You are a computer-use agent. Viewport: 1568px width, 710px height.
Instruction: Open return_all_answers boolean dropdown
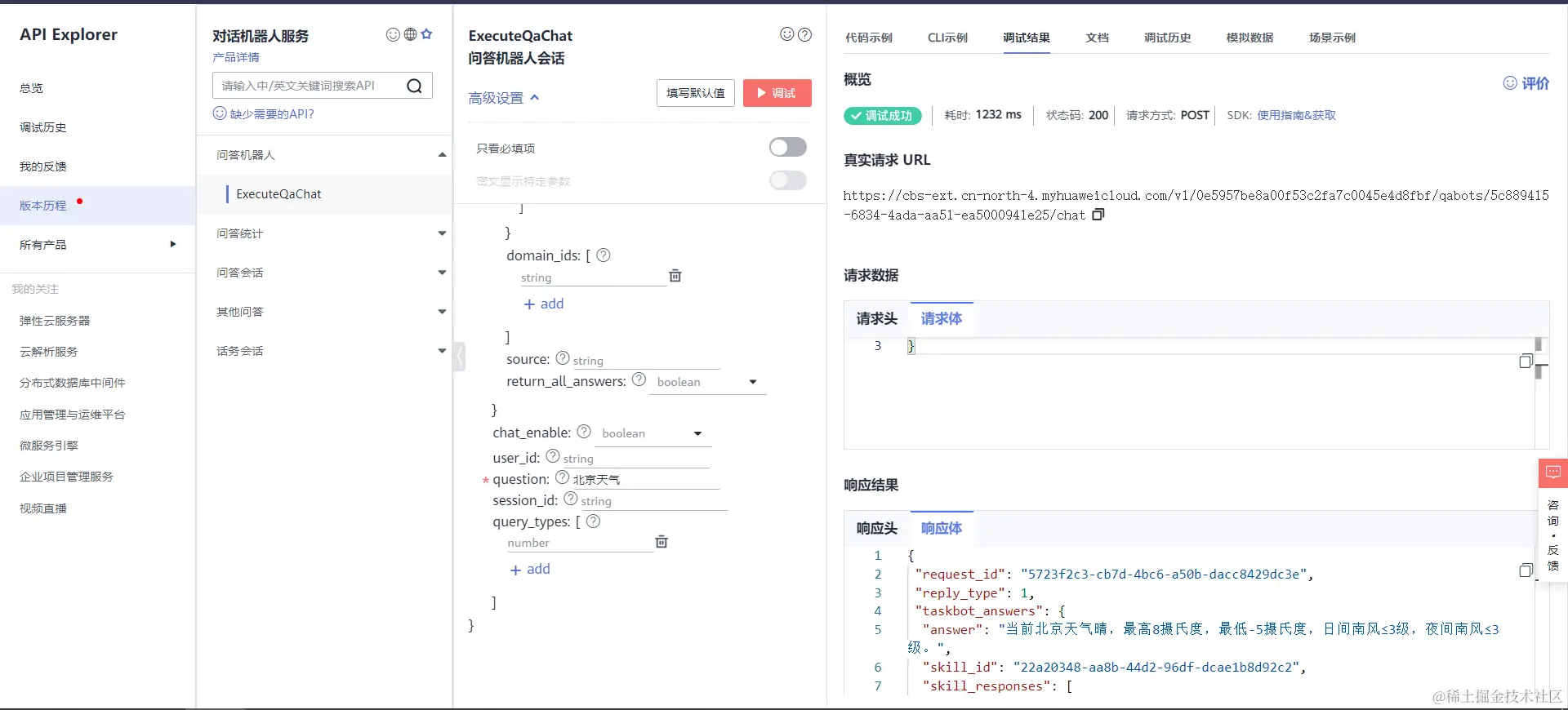[707, 382]
